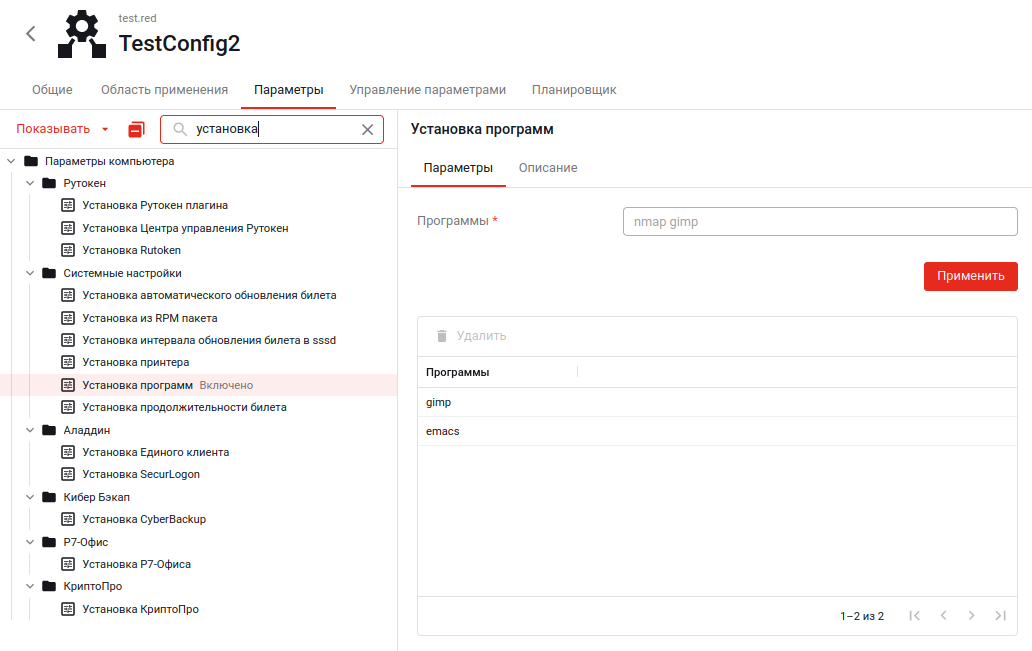1032x651 pixels.
Task: Open the Показывать dropdown filter
Action: 62,129
